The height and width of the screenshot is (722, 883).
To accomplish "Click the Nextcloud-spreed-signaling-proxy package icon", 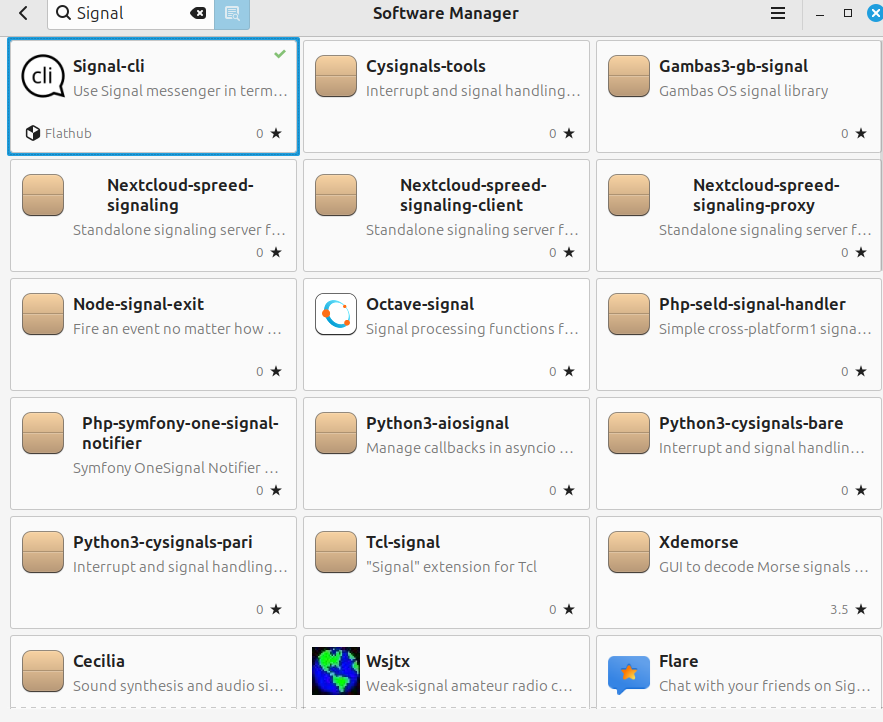I will tap(629, 195).
